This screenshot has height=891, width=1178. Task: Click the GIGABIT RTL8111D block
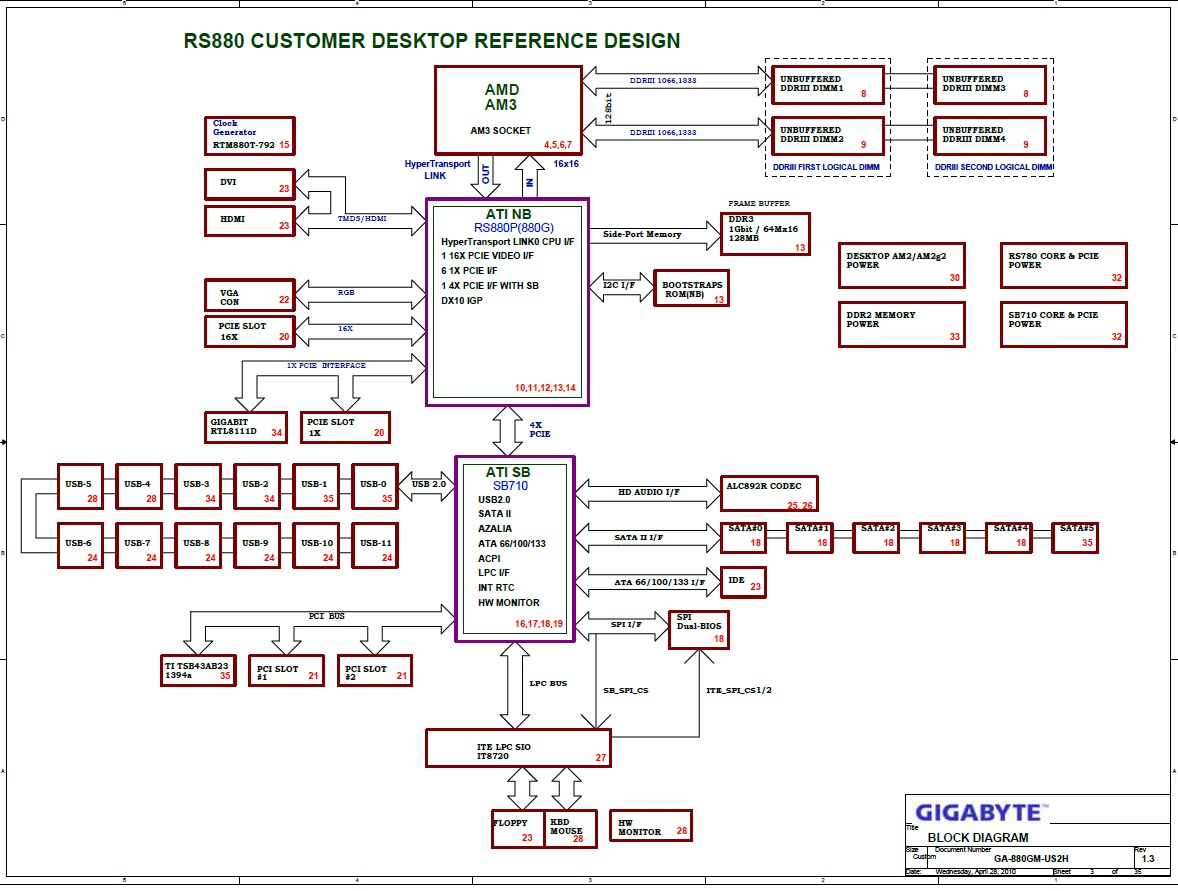[x=246, y=427]
